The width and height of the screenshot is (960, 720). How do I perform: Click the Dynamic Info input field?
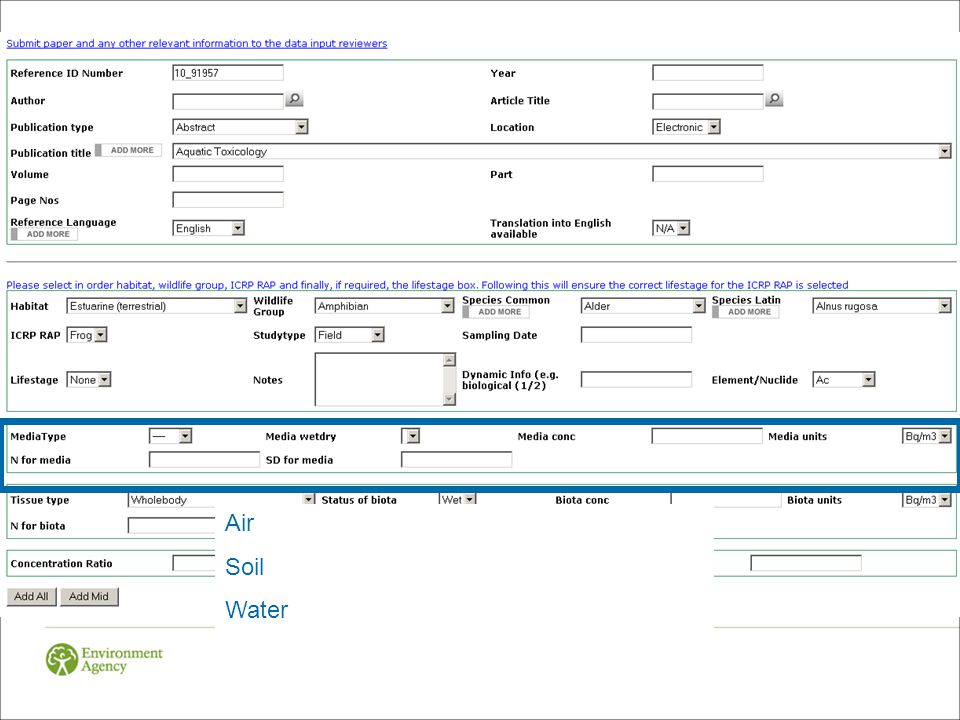click(x=636, y=380)
